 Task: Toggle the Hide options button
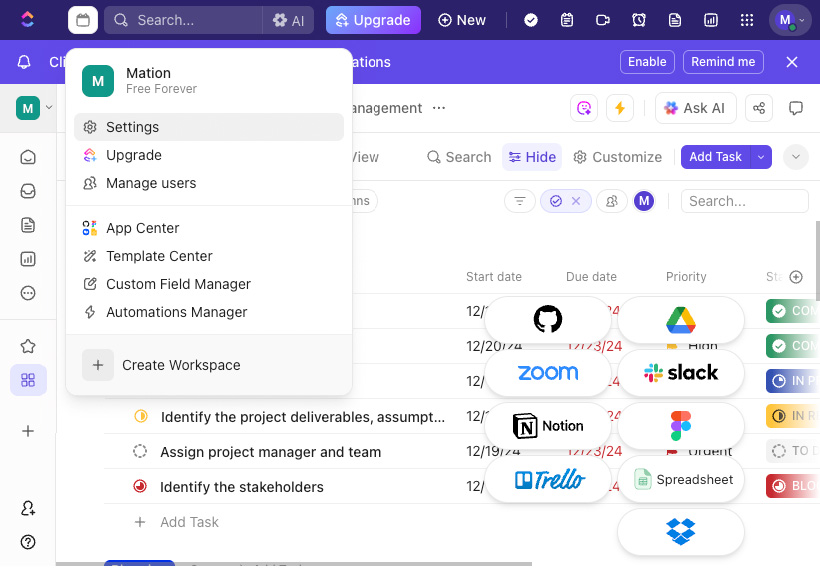click(532, 157)
